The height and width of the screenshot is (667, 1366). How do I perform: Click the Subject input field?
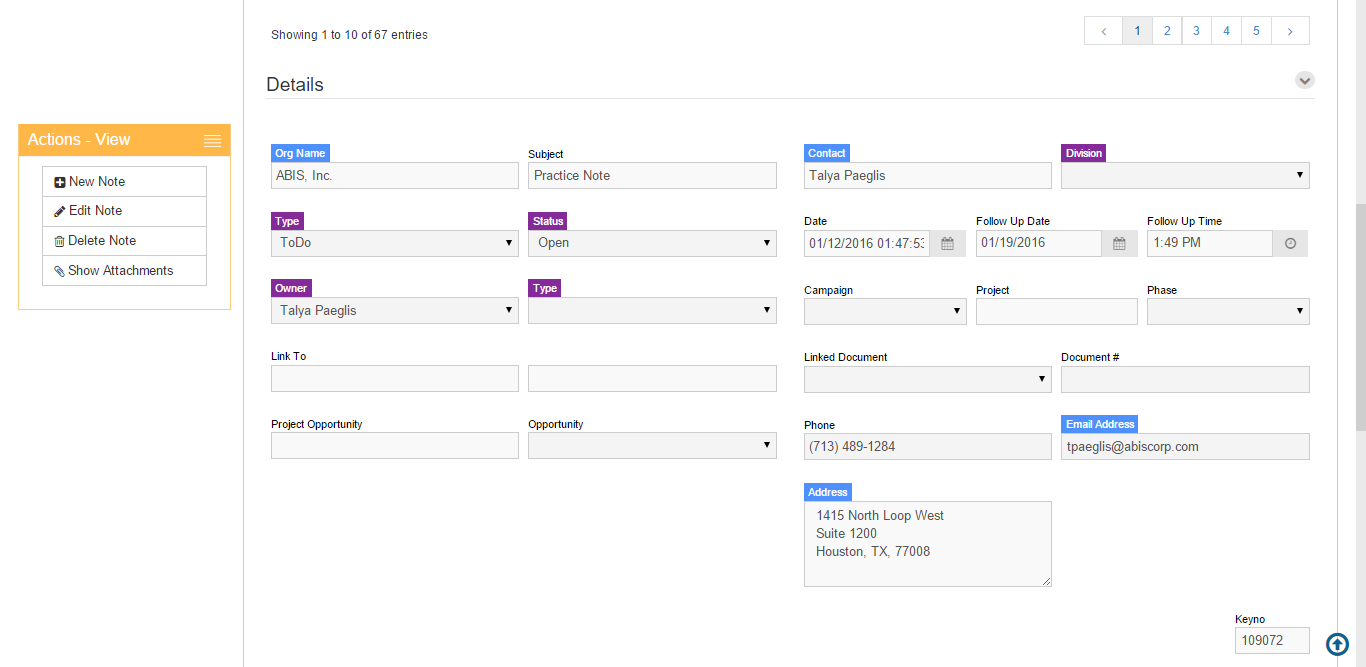(652, 176)
